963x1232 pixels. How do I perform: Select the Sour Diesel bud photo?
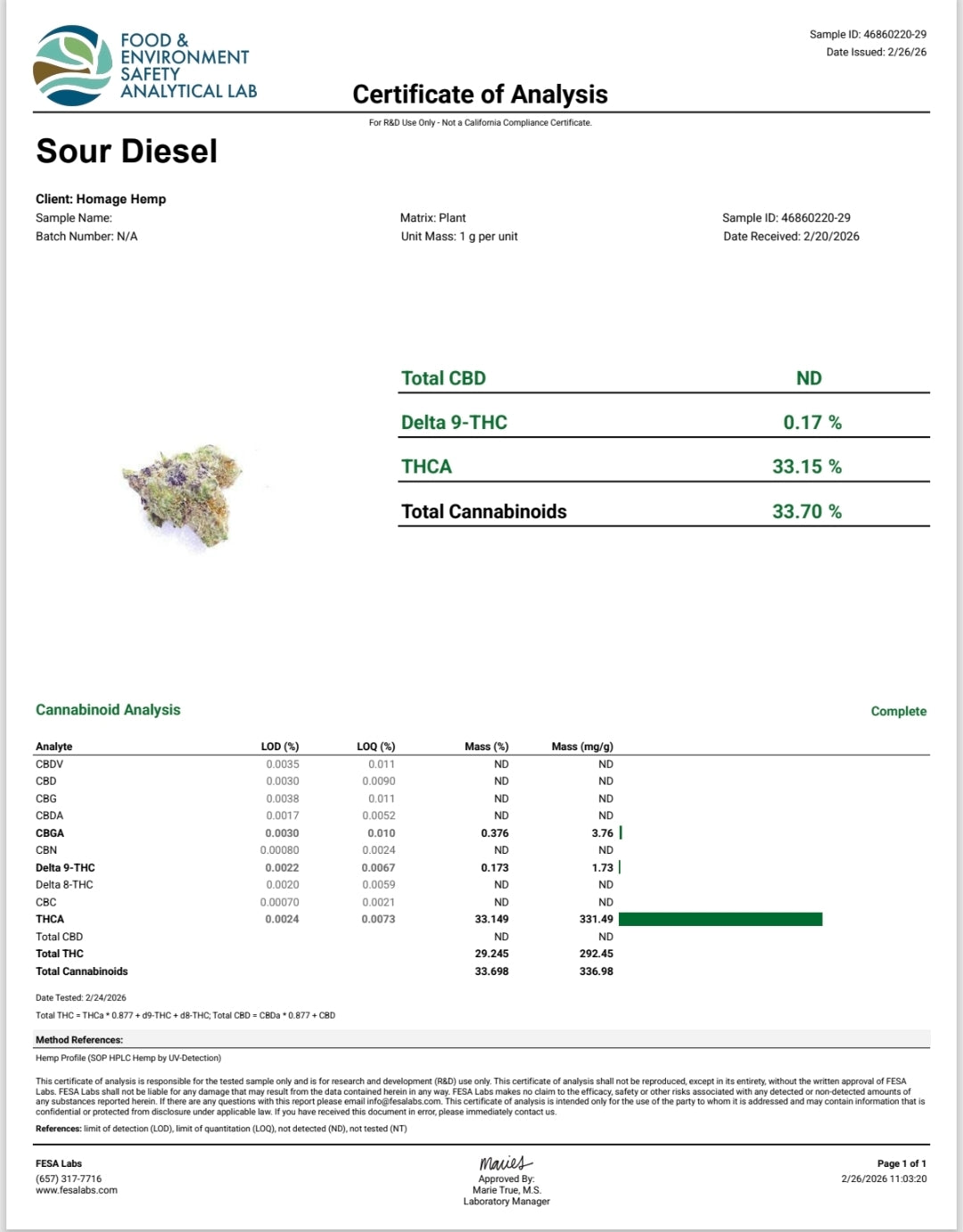click(183, 496)
